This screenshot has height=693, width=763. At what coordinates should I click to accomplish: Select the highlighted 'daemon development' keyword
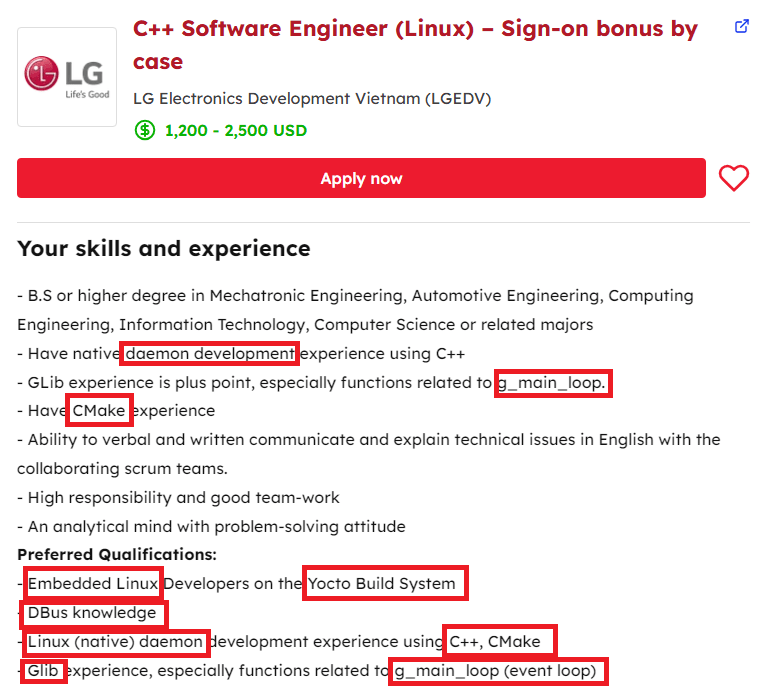[x=210, y=354]
